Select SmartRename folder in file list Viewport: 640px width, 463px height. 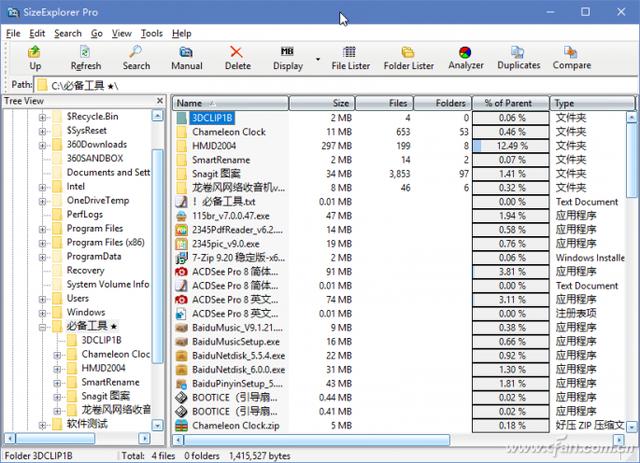(x=221, y=160)
